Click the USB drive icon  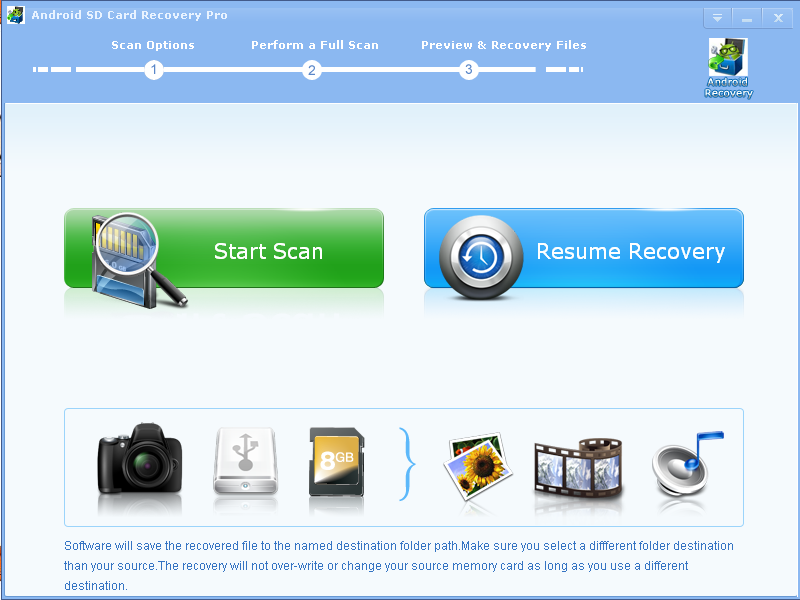(x=246, y=465)
